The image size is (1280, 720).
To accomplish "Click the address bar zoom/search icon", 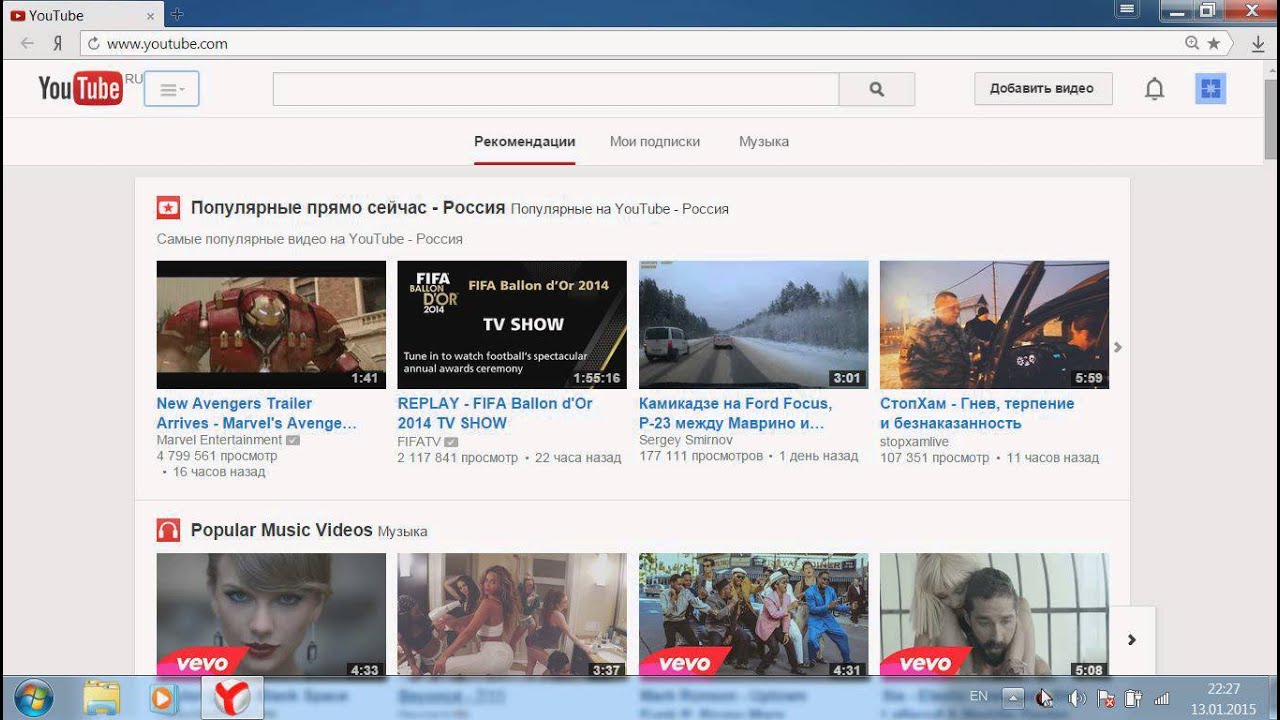I will tap(1192, 44).
